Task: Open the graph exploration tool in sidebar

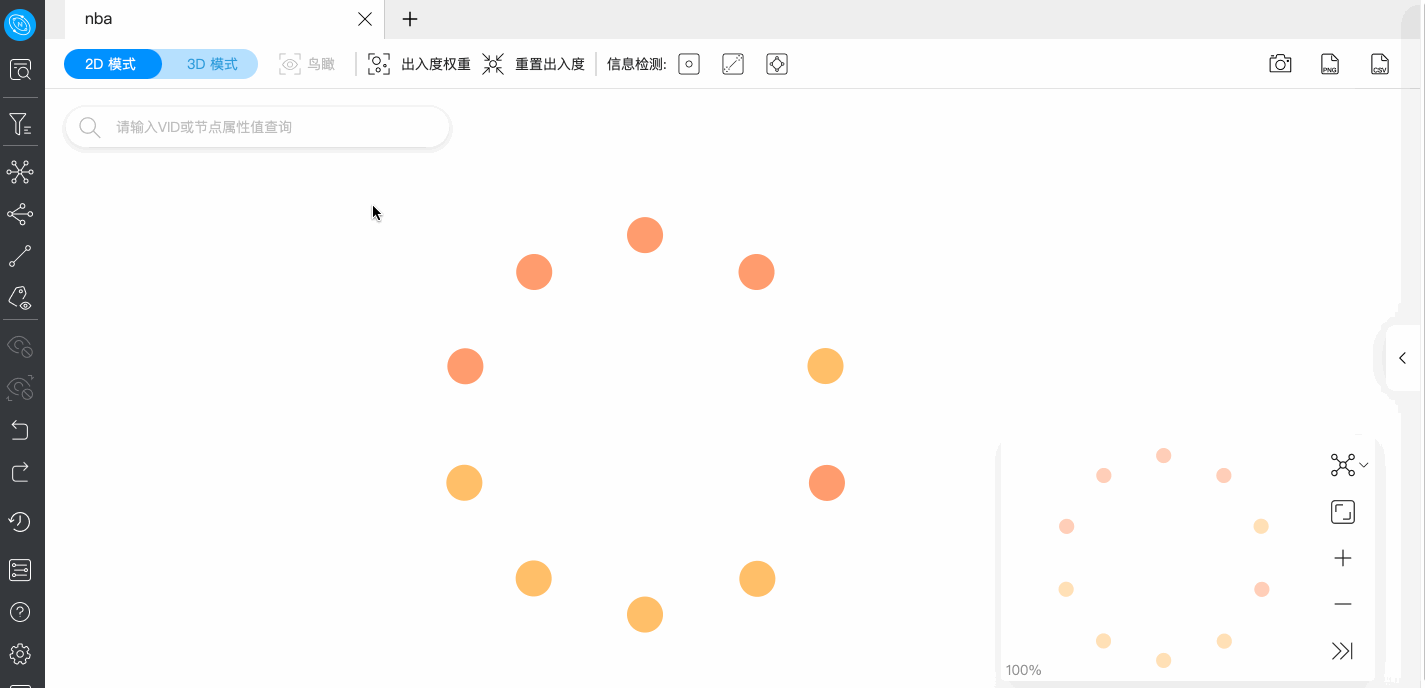Action: [20, 171]
